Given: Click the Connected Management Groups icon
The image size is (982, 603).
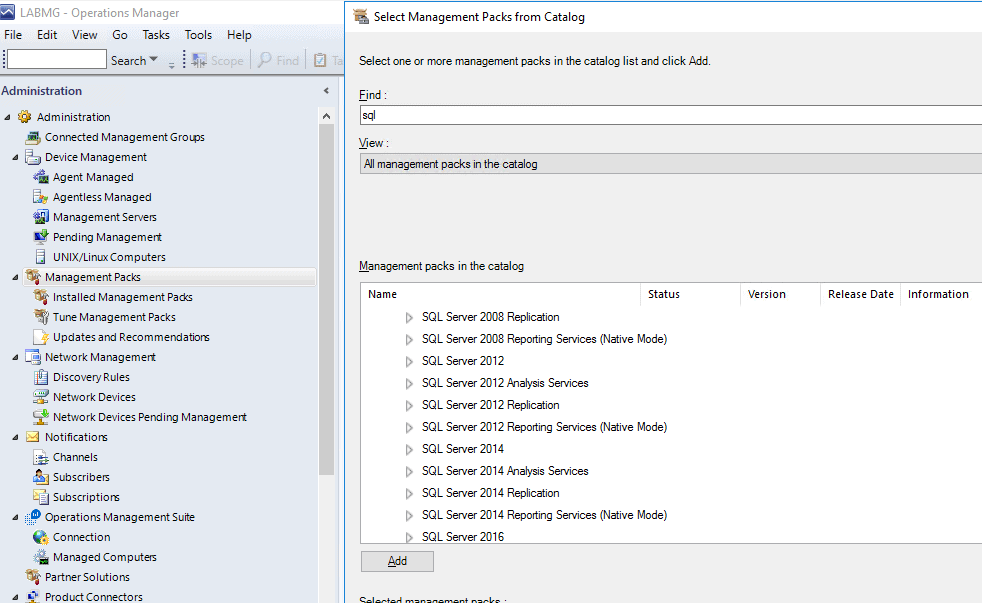Looking at the screenshot, I should tap(33, 137).
